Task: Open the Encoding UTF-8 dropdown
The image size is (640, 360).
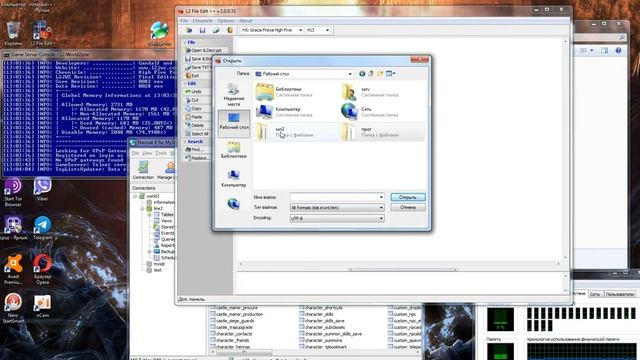Action: [337, 218]
